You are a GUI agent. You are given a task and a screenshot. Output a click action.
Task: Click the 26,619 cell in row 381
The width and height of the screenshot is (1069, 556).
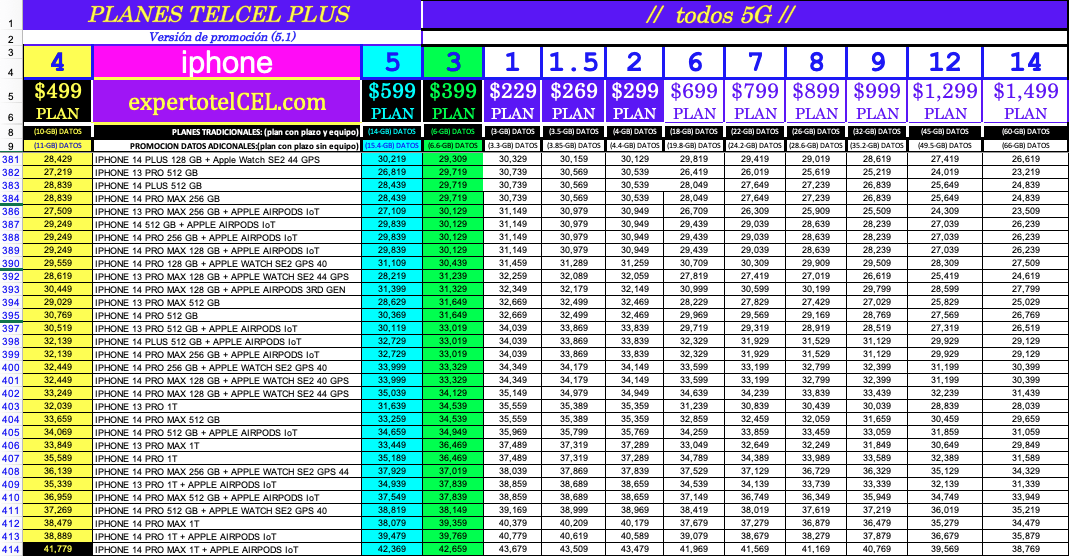pos(1025,159)
